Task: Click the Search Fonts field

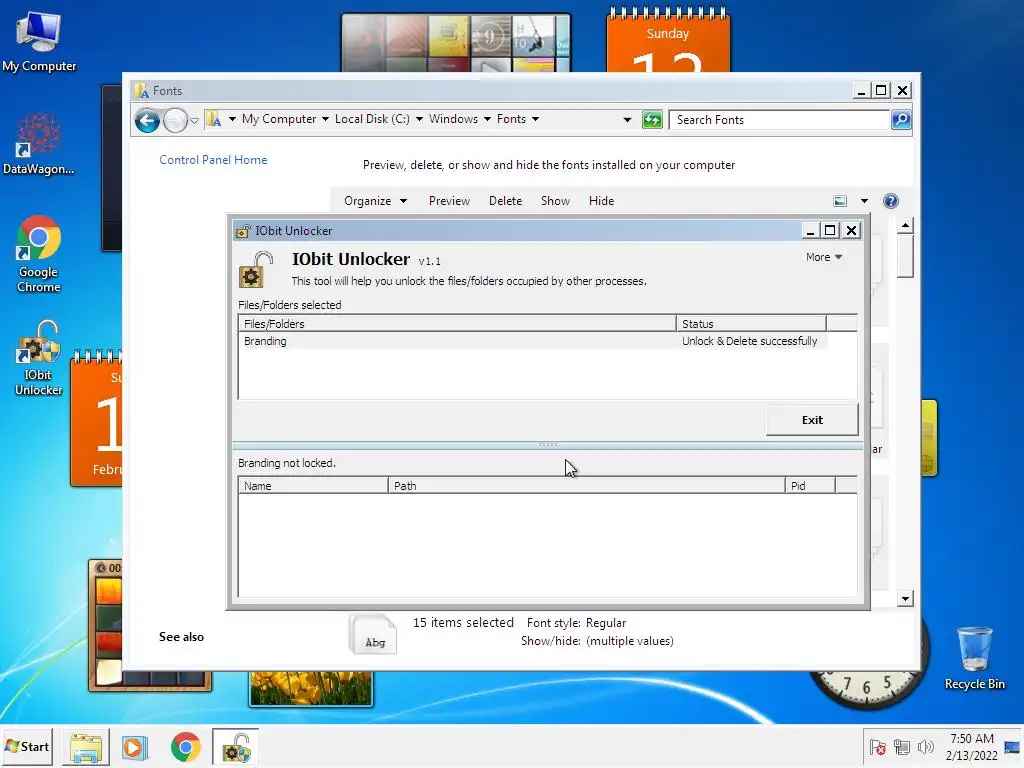Action: [780, 120]
